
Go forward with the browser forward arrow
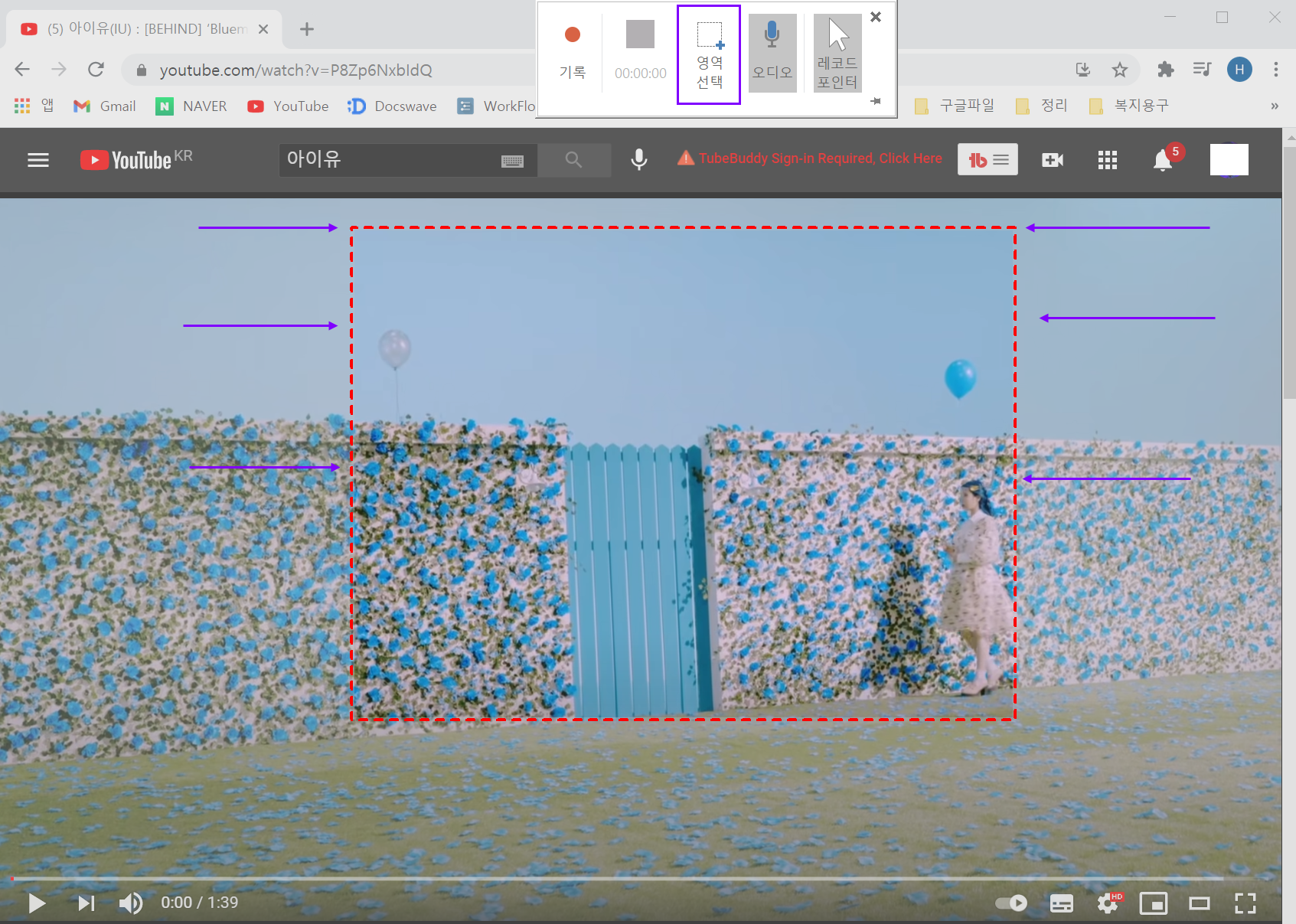tap(59, 70)
